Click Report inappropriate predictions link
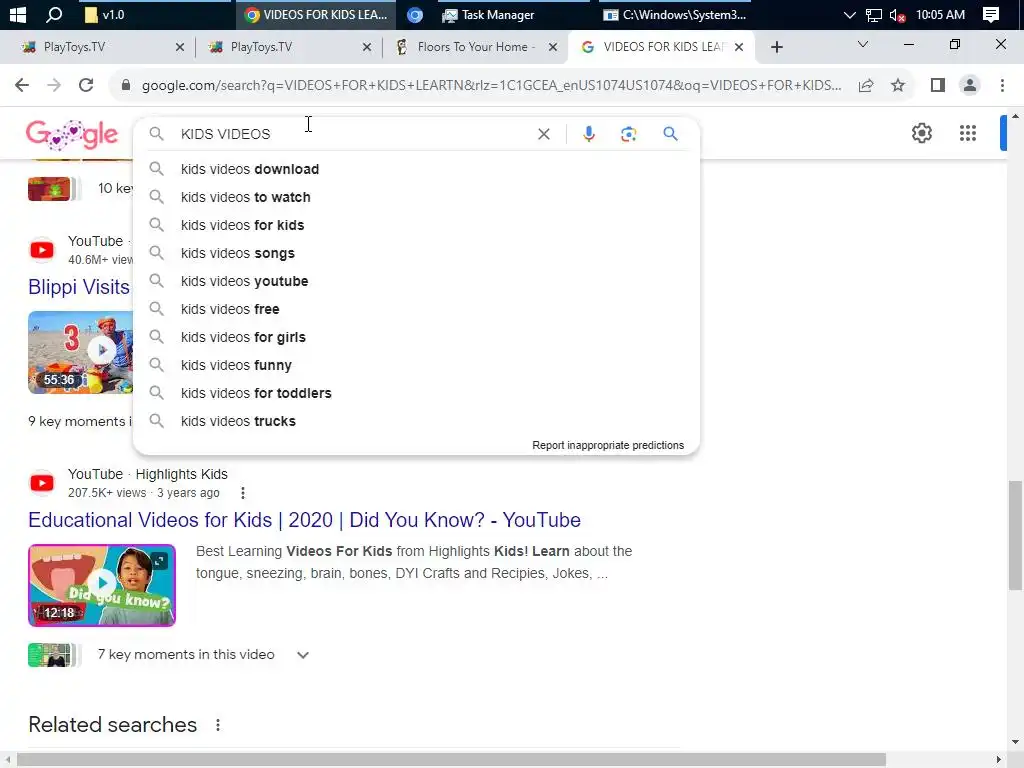 (608, 445)
